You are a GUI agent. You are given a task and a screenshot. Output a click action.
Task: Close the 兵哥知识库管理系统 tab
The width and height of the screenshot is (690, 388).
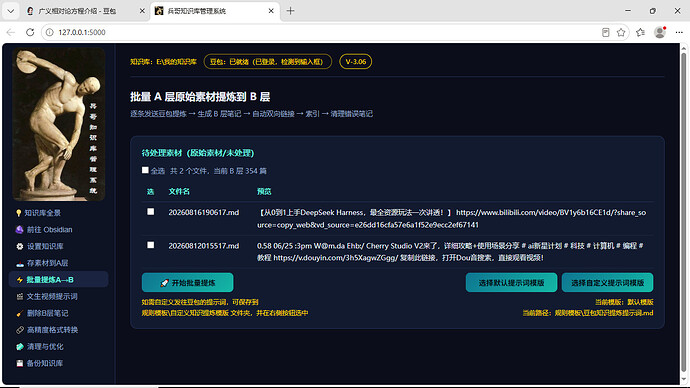[x=272, y=11]
